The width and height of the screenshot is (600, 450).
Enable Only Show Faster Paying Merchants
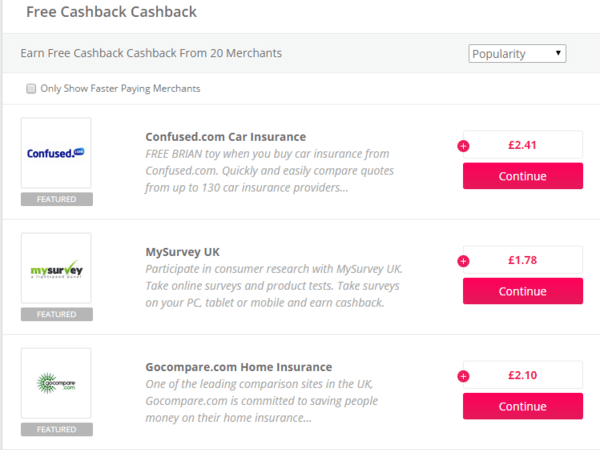tap(32, 89)
